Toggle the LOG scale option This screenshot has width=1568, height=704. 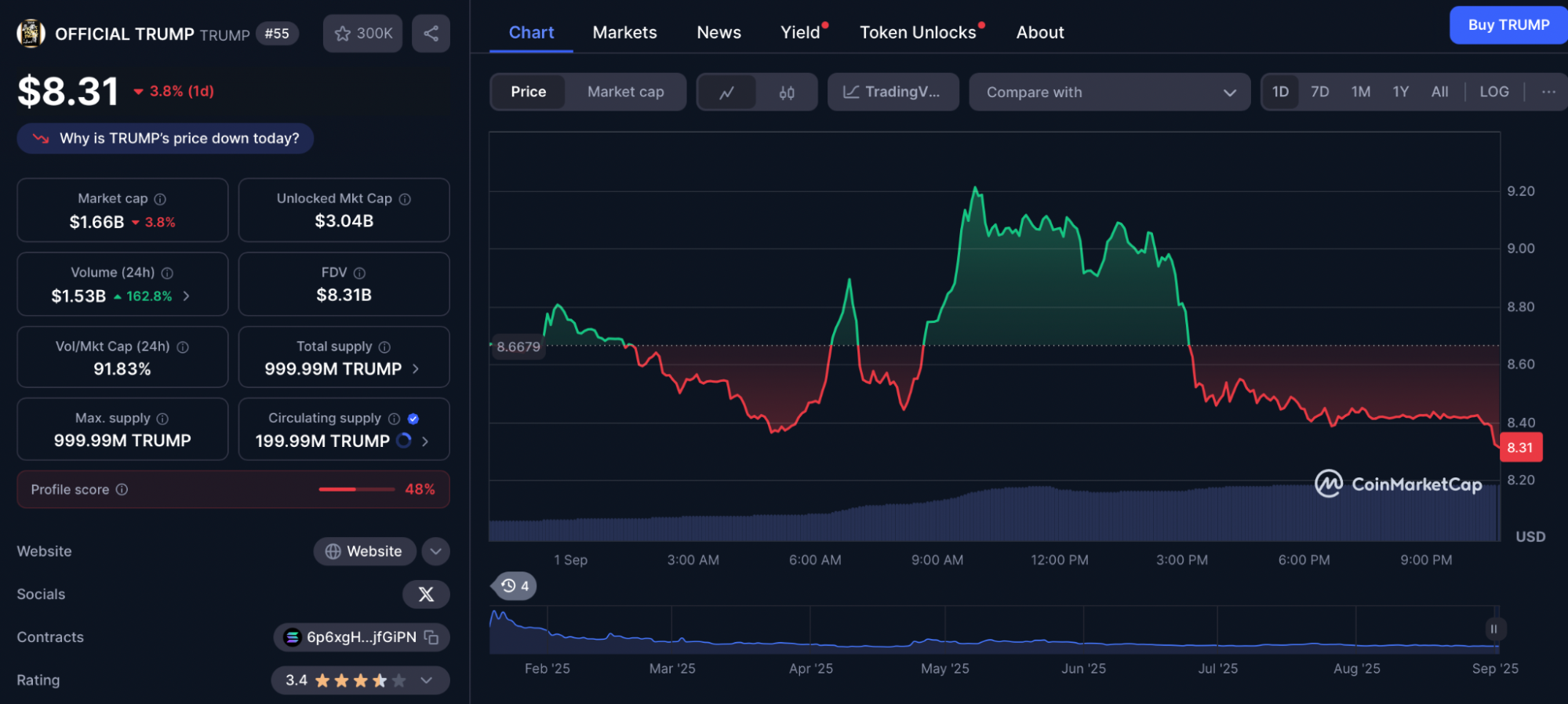[1493, 92]
